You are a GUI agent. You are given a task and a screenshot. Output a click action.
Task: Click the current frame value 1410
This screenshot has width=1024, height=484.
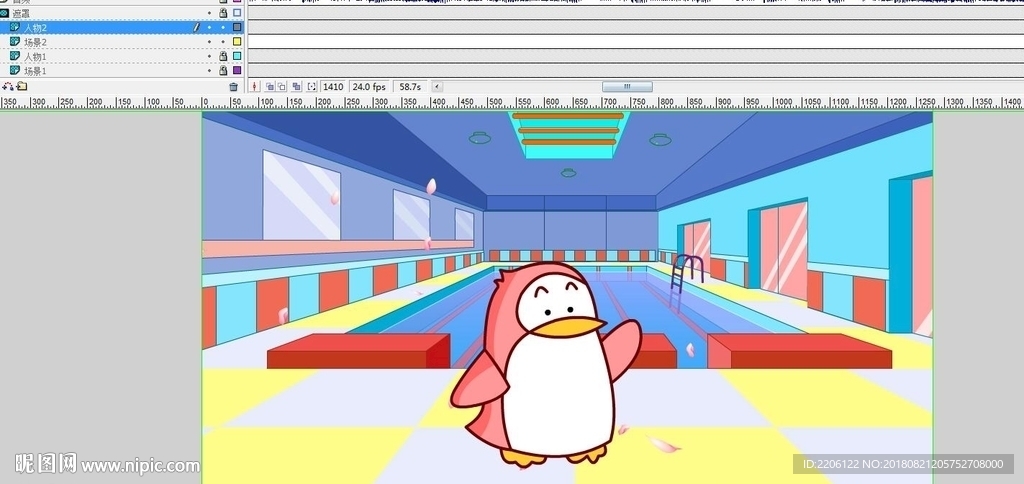tap(333, 87)
